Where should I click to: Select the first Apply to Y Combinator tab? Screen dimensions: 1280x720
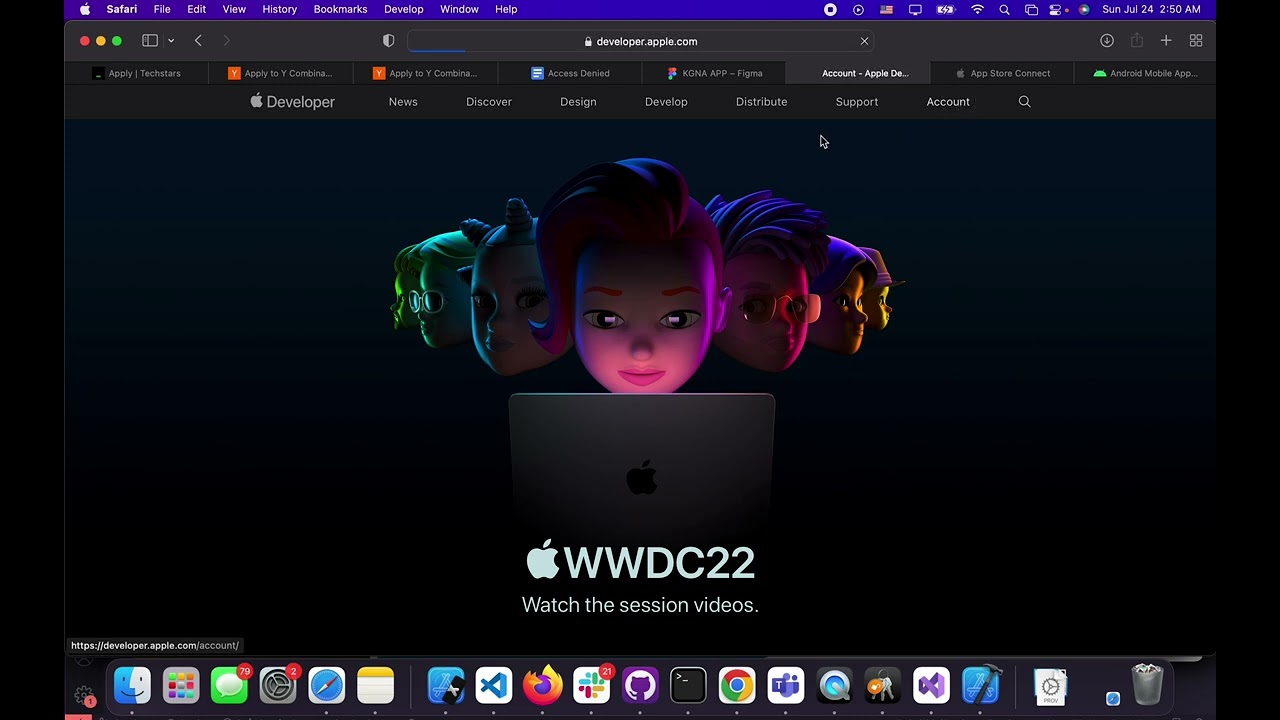point(281,73)
